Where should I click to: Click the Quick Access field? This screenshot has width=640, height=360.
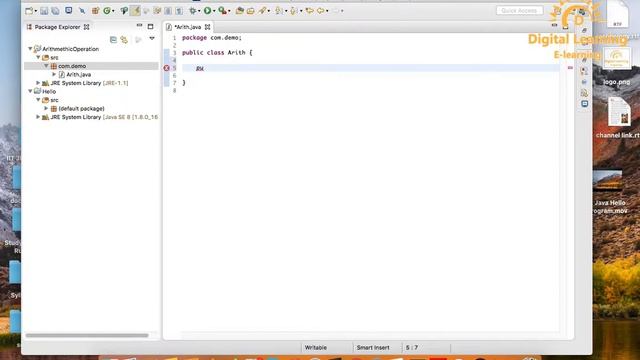click(x=519, y=11)
